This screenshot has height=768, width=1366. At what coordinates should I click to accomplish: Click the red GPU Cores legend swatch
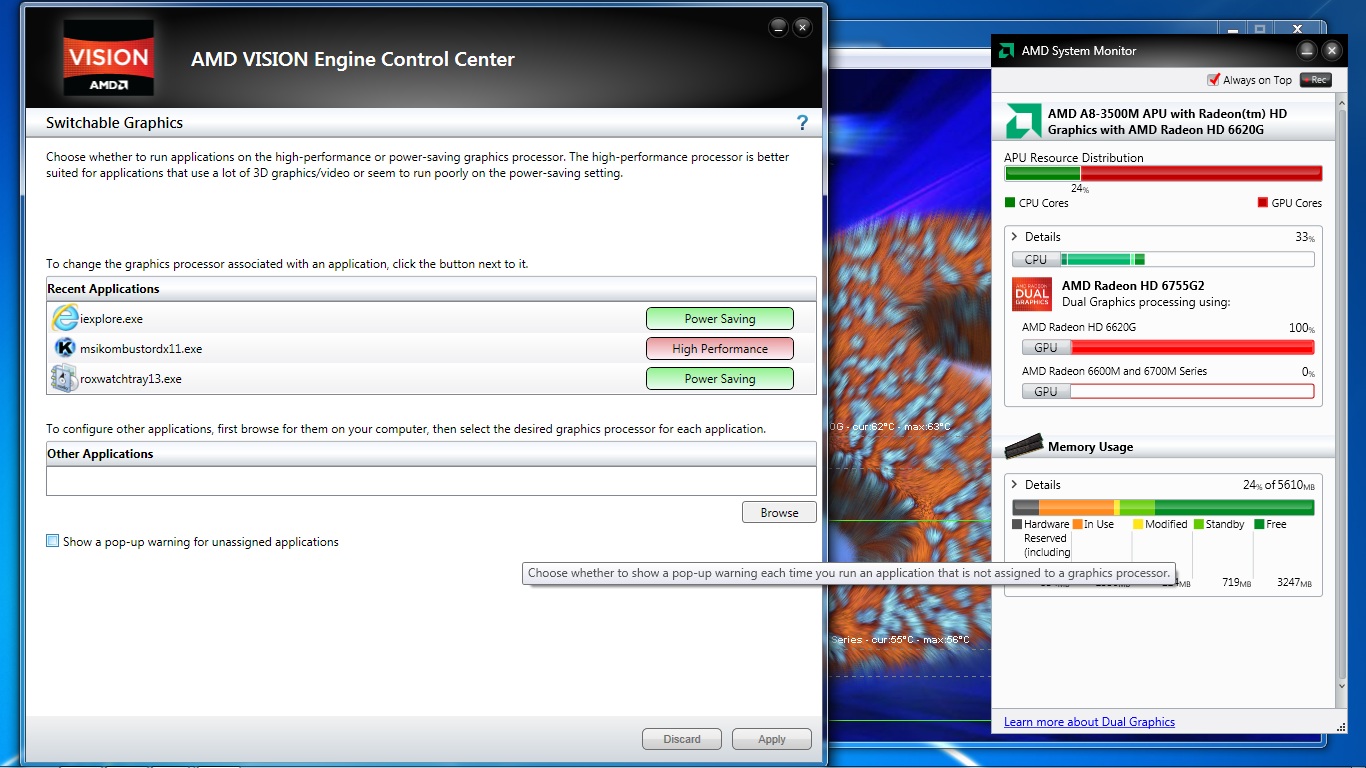(x=1263, y=203)
